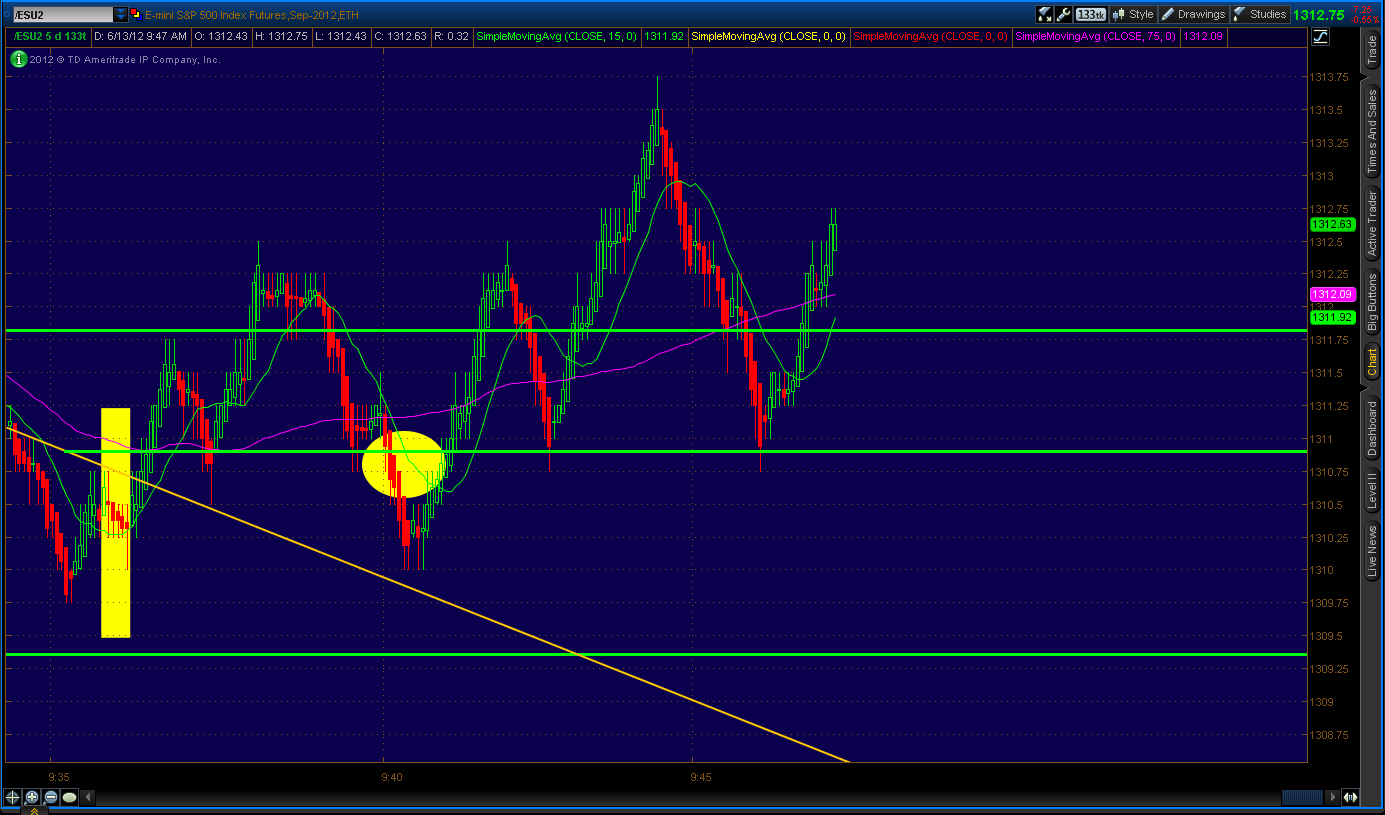The width and height of the screenshot is (1385, 815).
Task: Click SimpleMovingAvg (CLOSE, 75, 0) magenta label
Action: [1094, 37]
